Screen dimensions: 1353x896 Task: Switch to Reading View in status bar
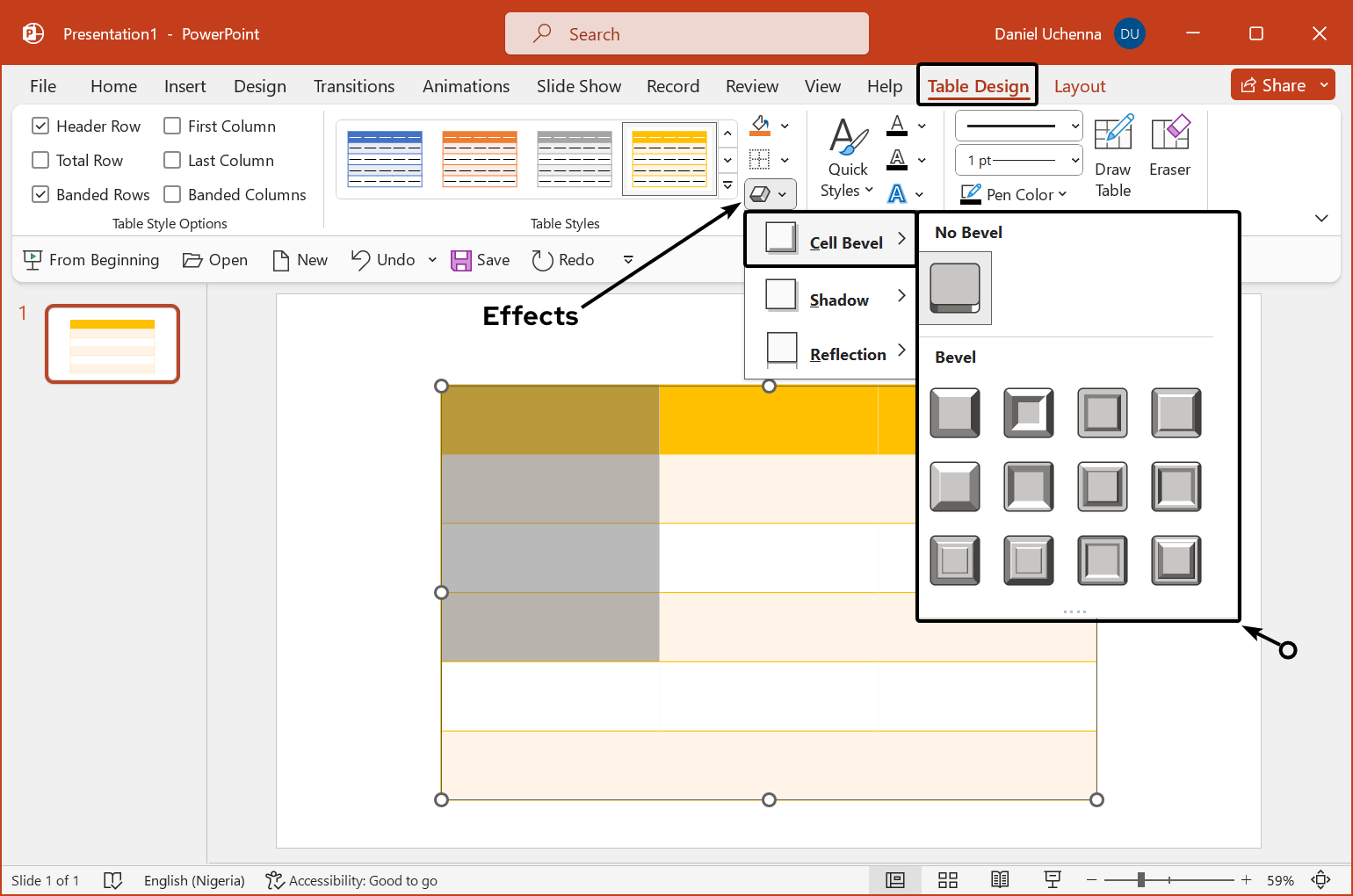point(1000,880)
